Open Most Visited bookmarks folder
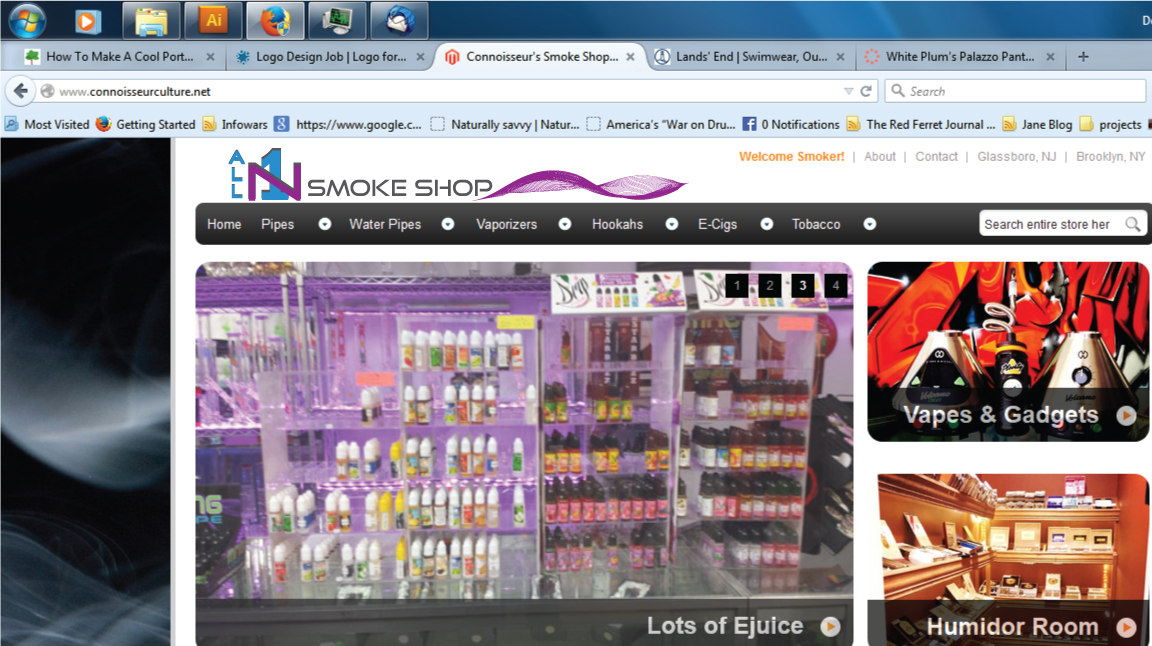1152x646 pixels. pos(47,124)
